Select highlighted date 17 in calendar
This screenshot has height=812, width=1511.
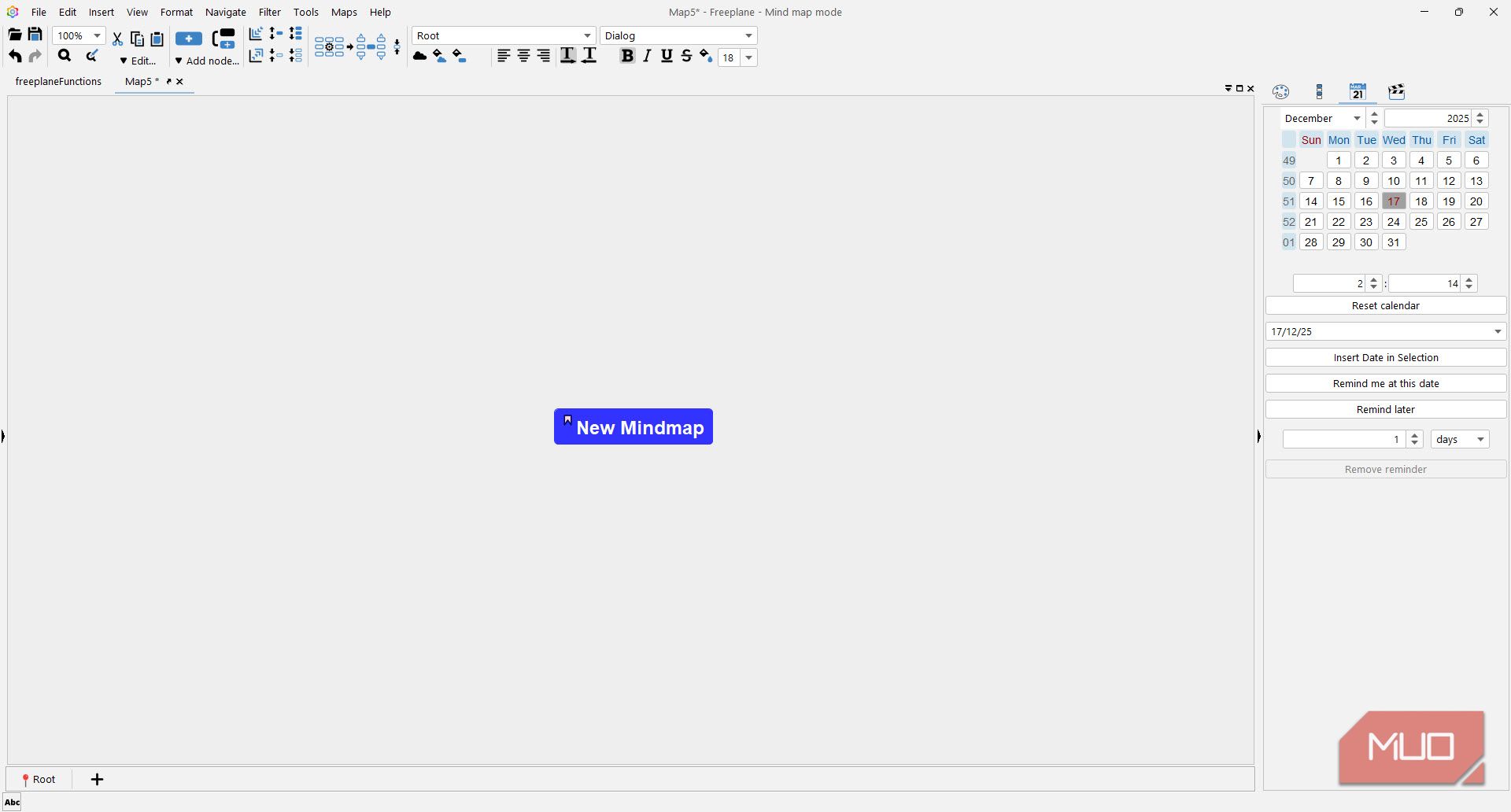(x=1393, y=201)
